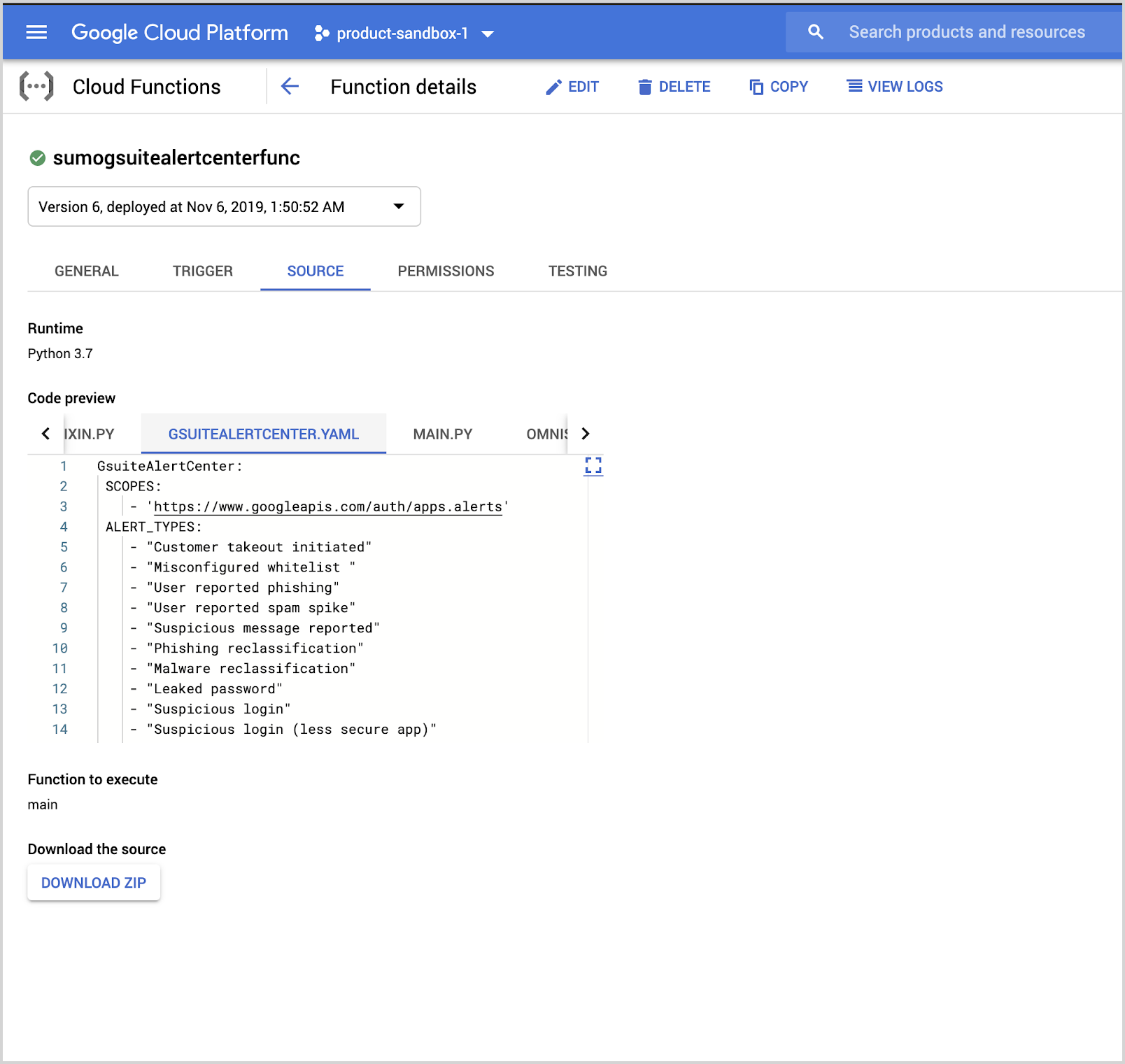Click the search products and resources field

(967, 31)
